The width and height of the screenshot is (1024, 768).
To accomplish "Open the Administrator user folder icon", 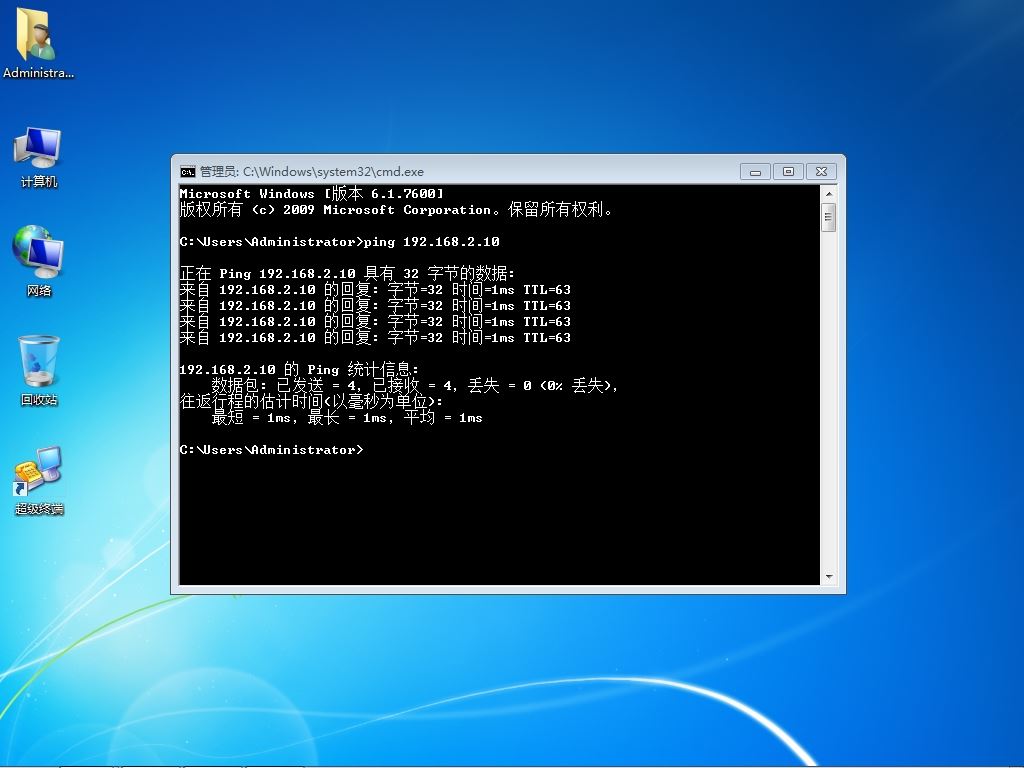I will (37, 43).
